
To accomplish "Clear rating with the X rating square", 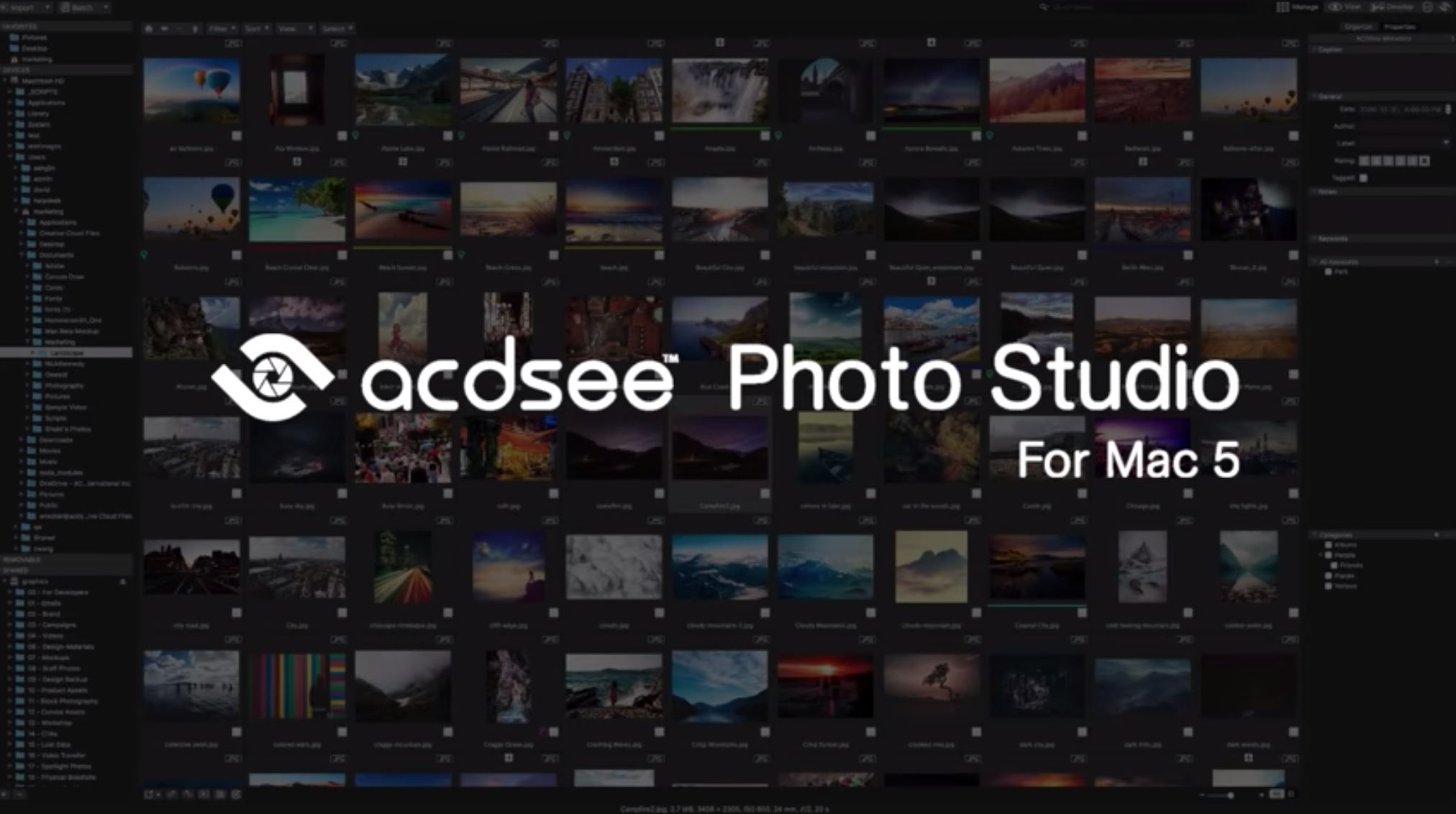I will pos(1424,161).
